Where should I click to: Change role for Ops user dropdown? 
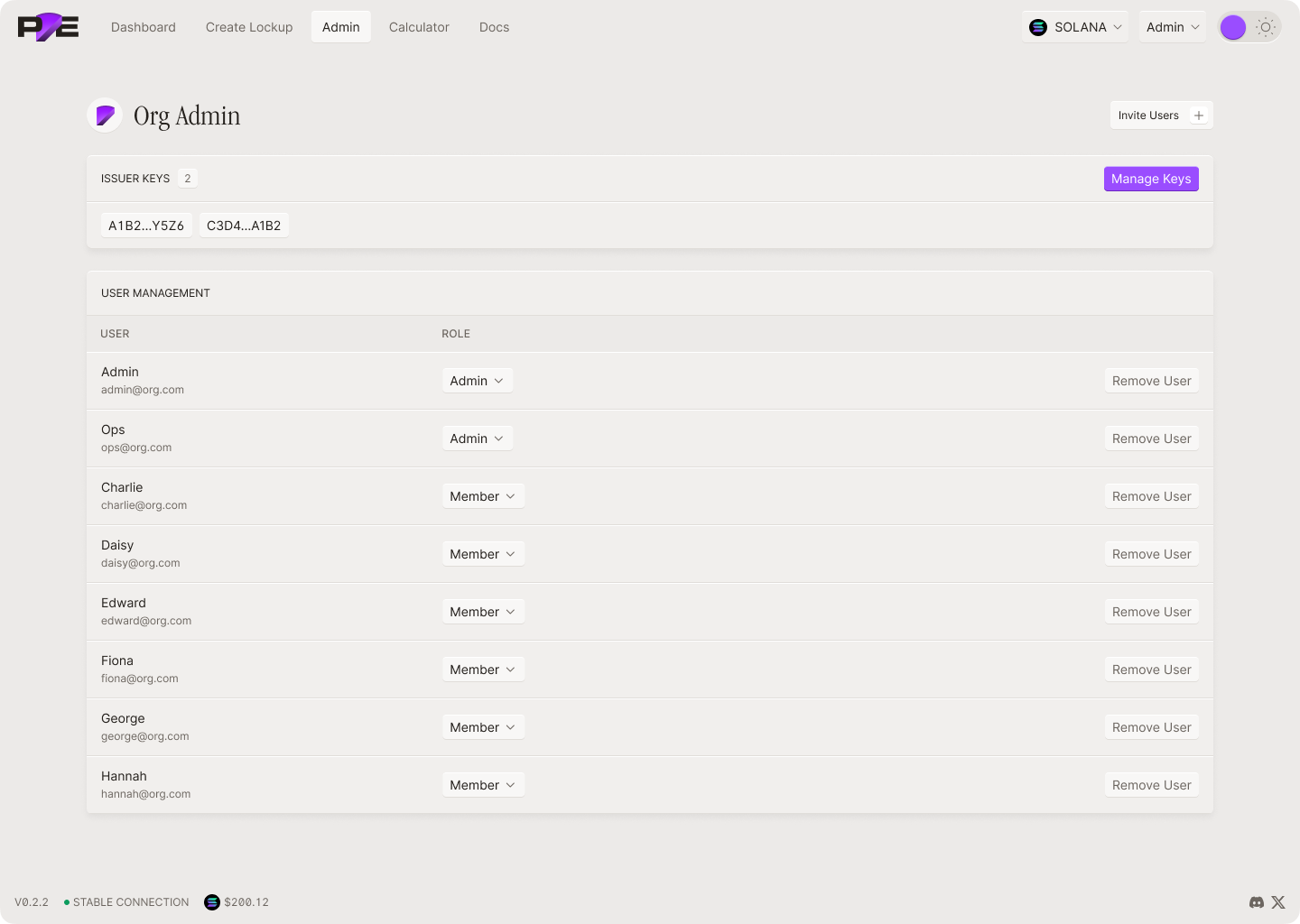tap(477, 439)
